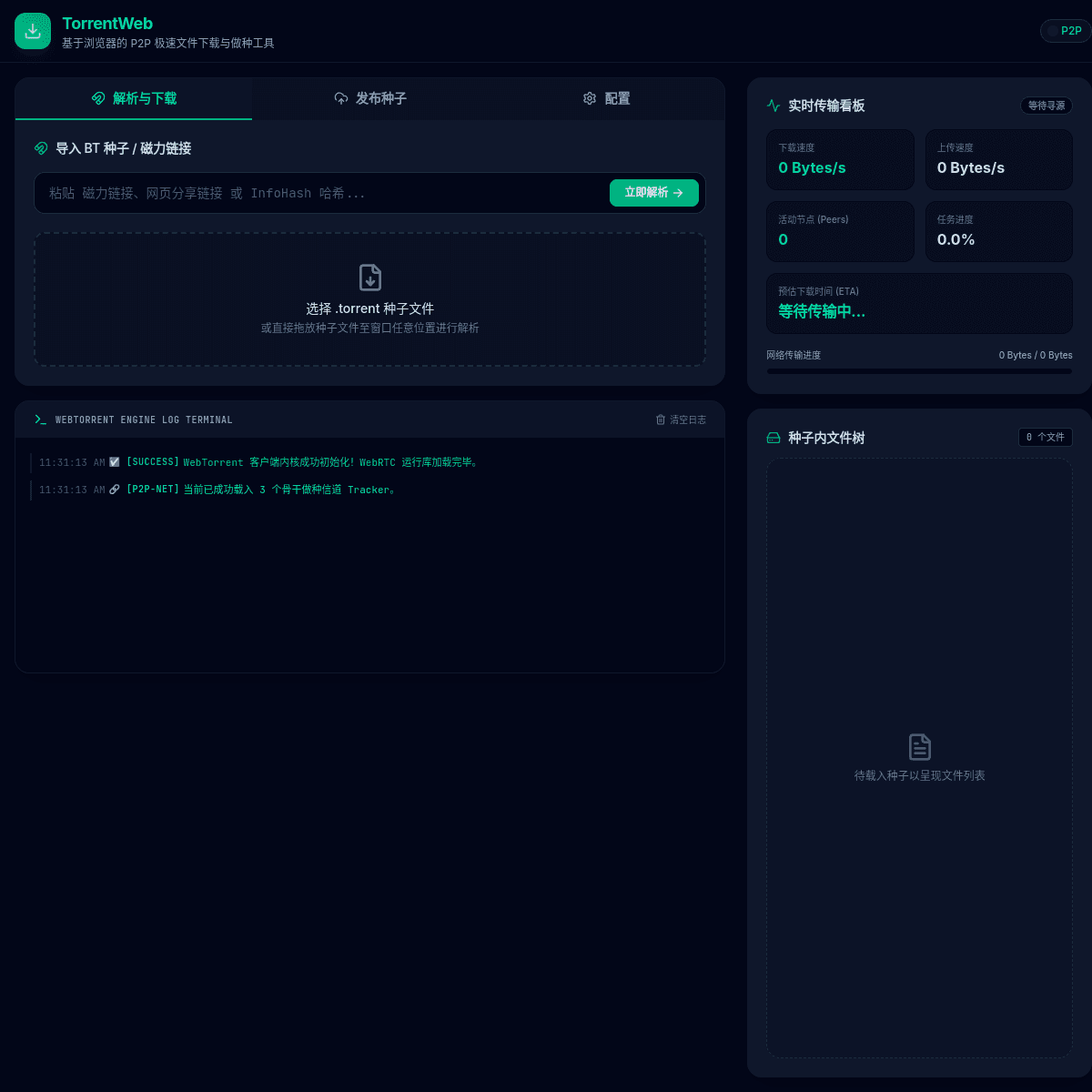This screenshot has width=1092, height=1092.
Task: Click the gear icon on 配置 tab
Action: coord(590,98)
